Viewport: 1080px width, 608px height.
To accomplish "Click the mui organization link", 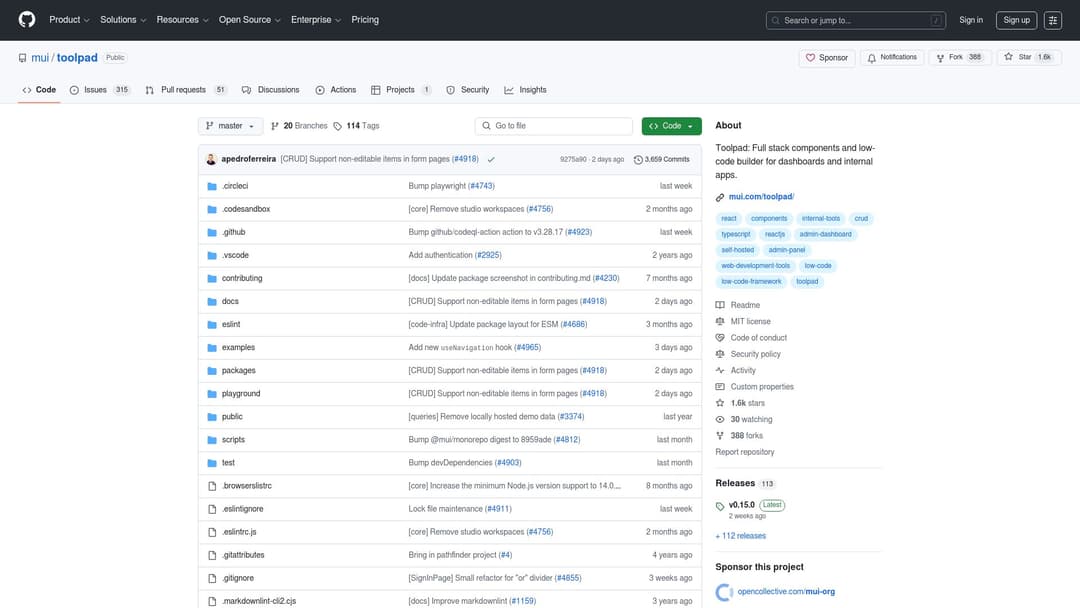I will [x=40, y=58].
